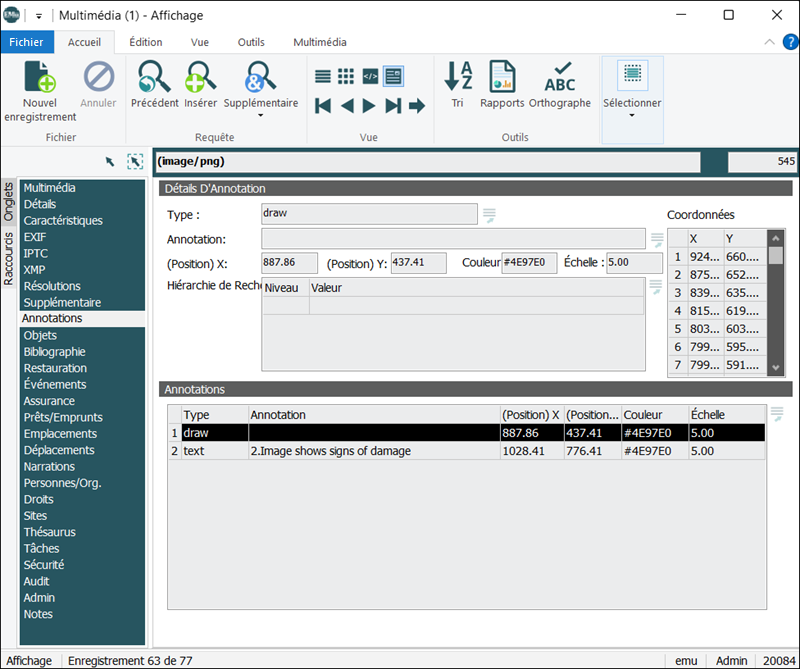The width and height of the screenshot is (800, 669).
Task: Click the Annuler cancel icon
Action: (x=98, y=78)
